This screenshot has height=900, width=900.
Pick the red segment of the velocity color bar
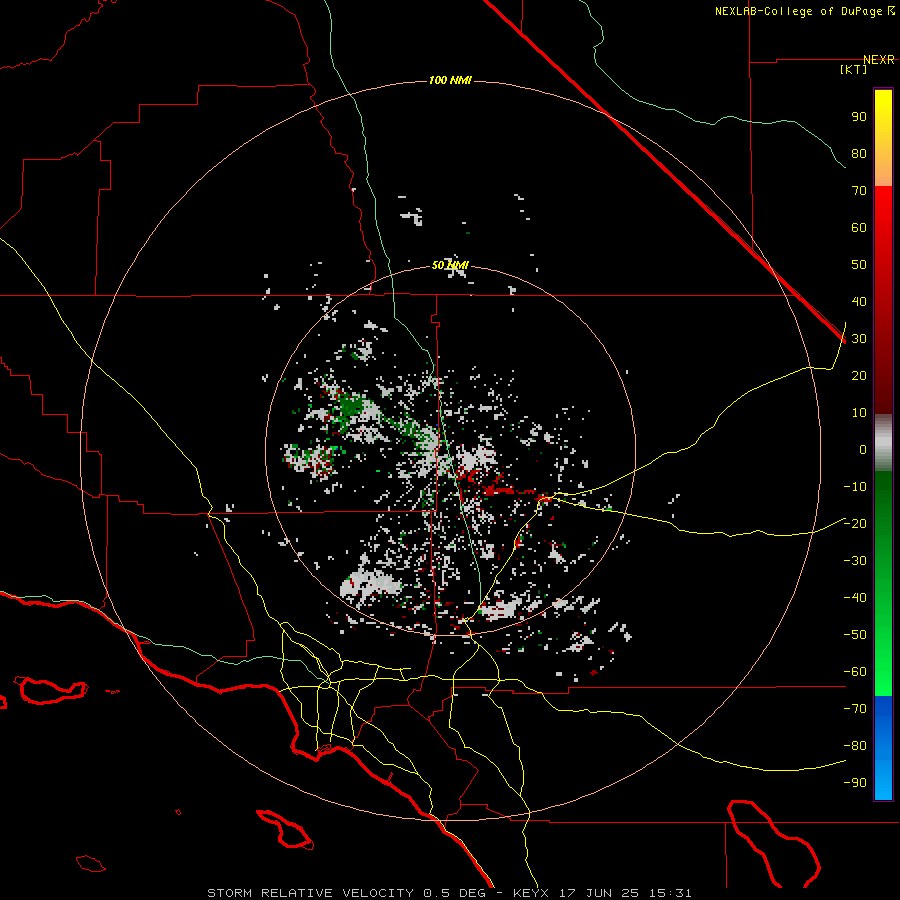point(883,300)
